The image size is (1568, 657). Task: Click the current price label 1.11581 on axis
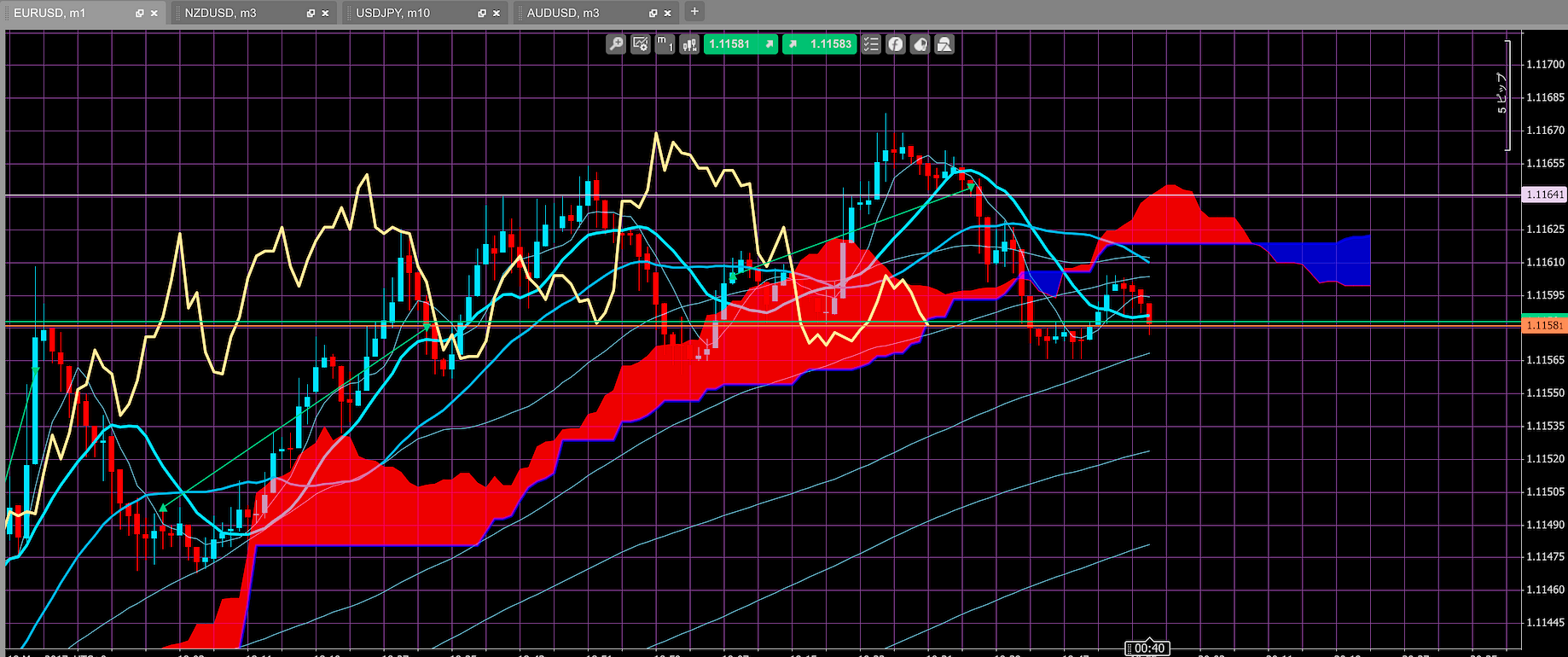tap(1545, 325)
